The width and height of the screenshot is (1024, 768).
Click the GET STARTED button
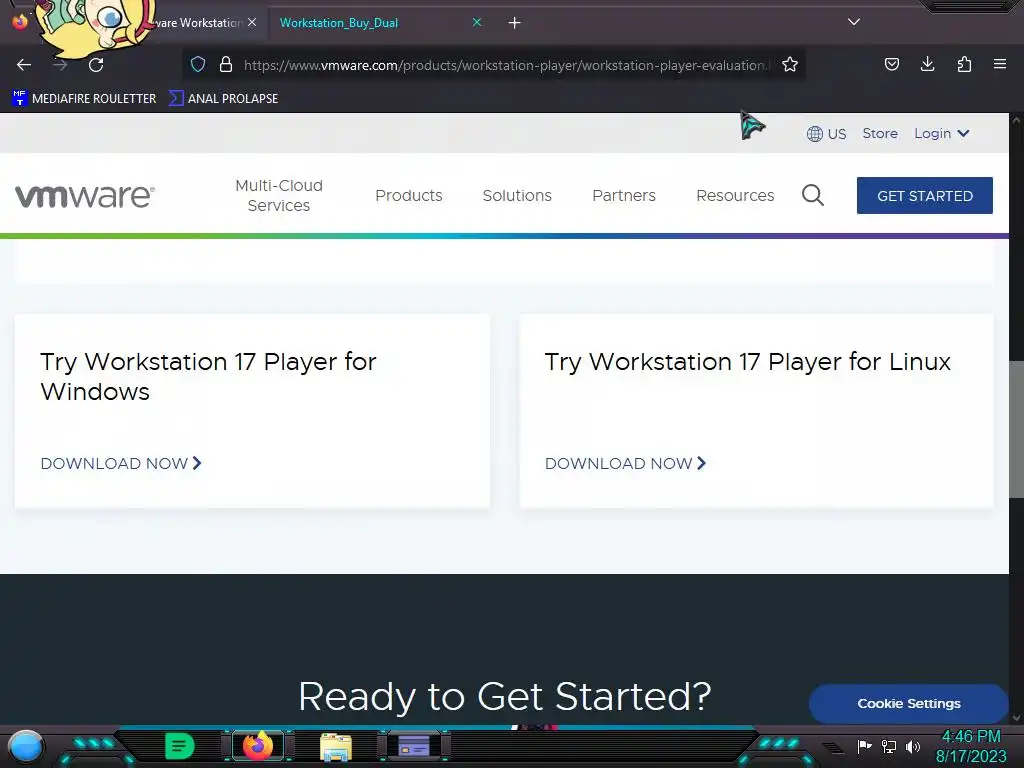tap(925, 195)
